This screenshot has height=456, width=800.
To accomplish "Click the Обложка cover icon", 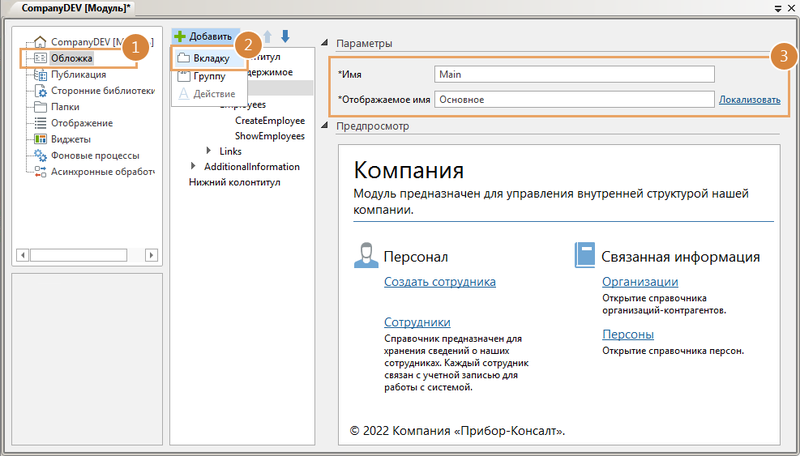I will (40, 58).
